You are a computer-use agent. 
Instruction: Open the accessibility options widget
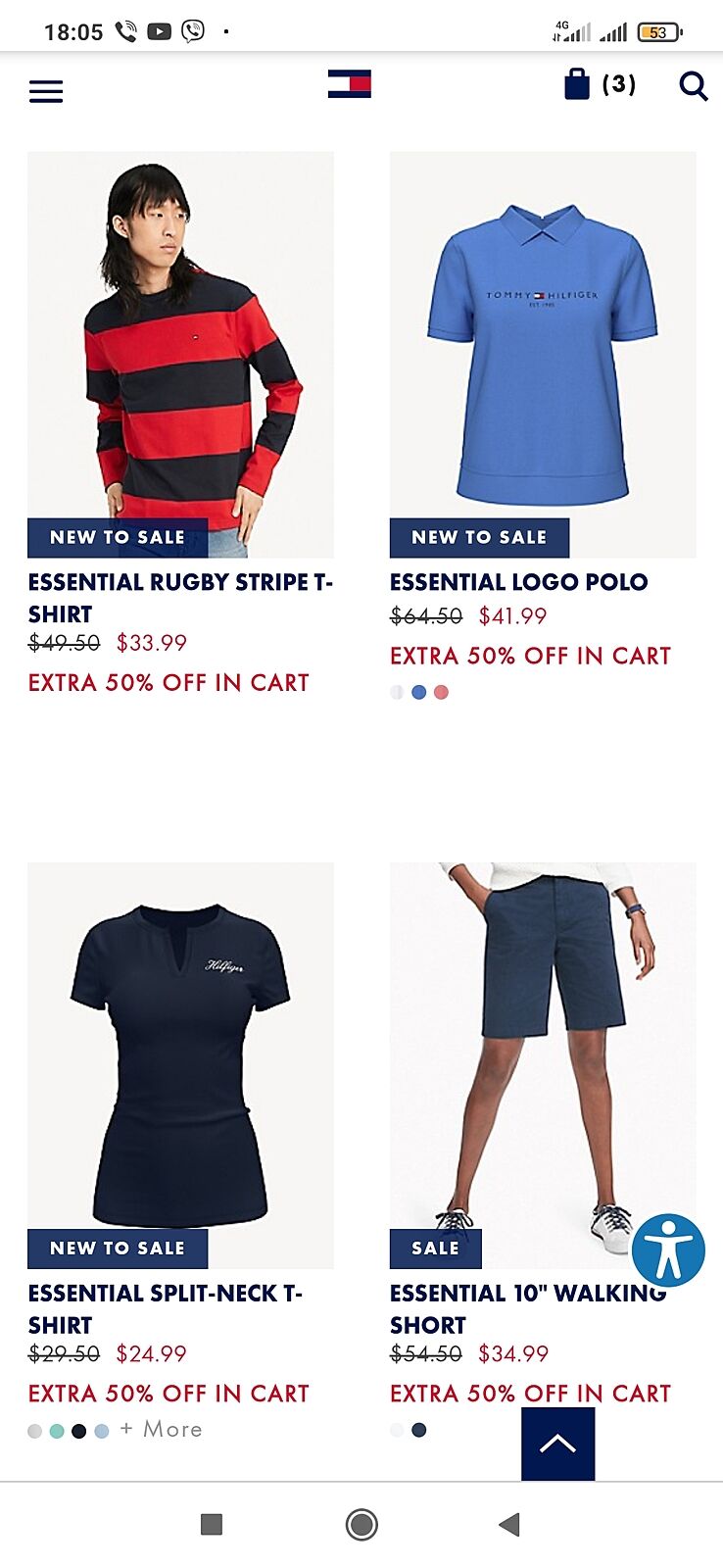pyautogui.click(x=668, y=1250)
